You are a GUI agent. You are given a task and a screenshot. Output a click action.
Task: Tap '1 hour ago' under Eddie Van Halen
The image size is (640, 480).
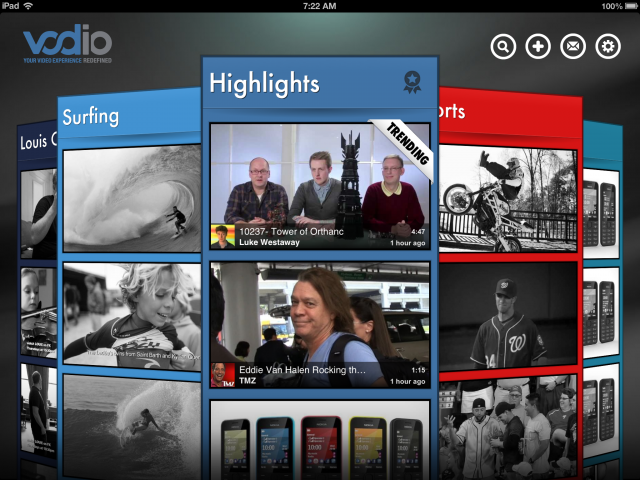click(x=408, y=382)
